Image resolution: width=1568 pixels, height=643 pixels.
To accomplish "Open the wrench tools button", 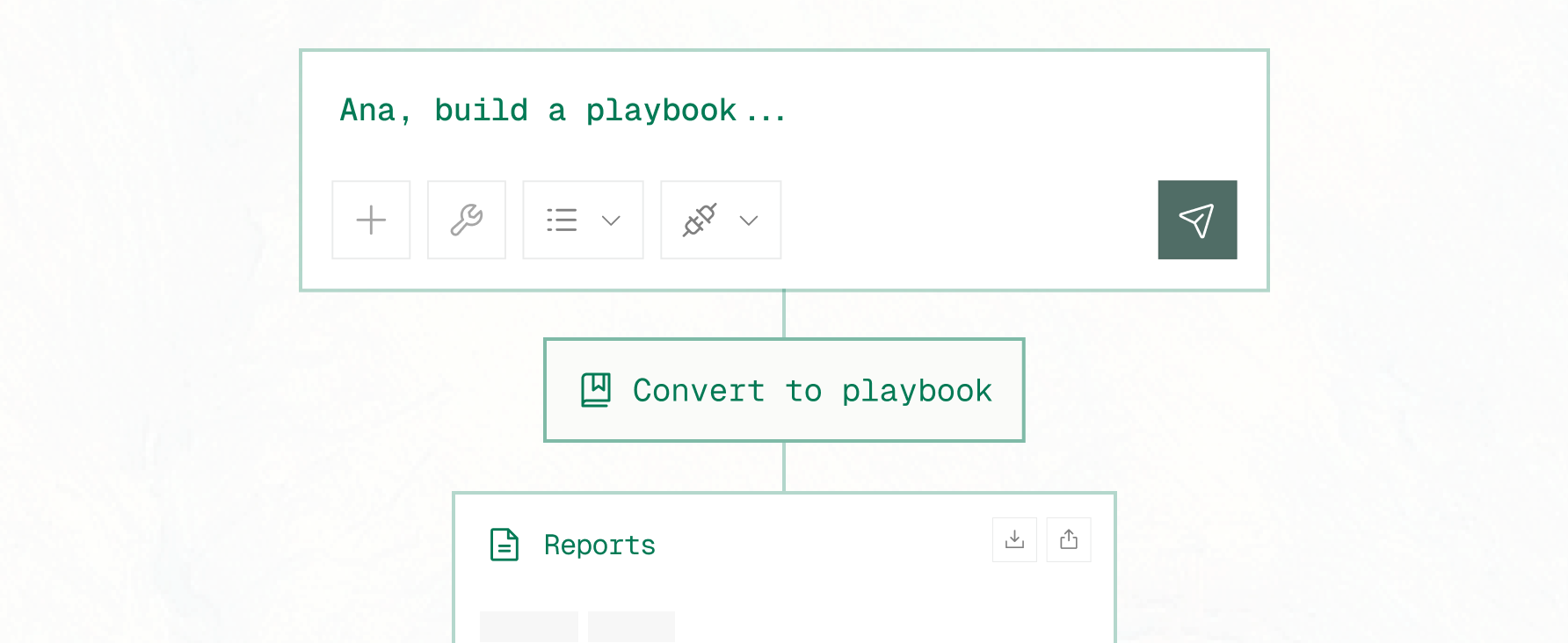I will click(x=467, y=220).
